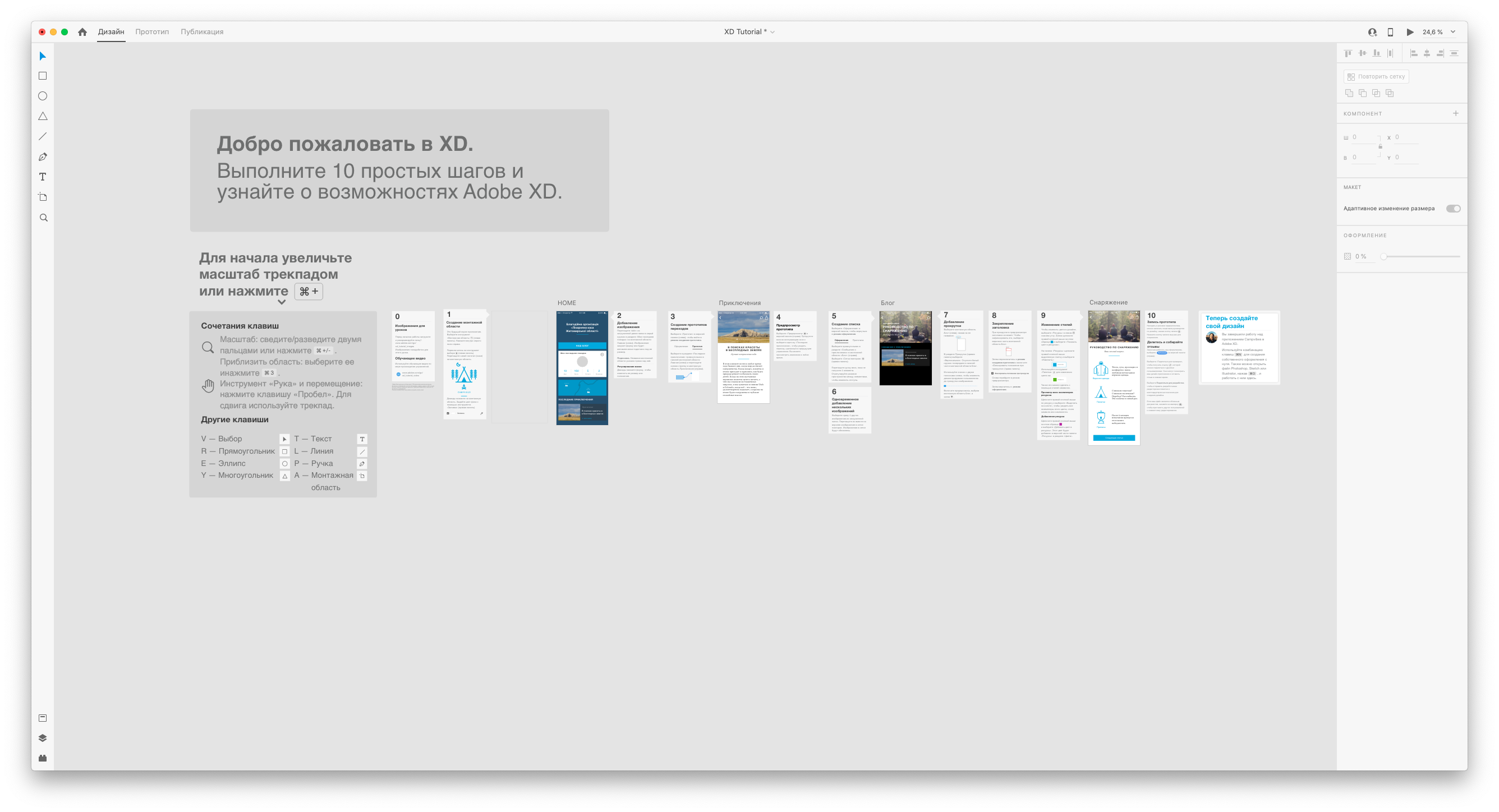Select Снаряжение artboard thumbnail
Image resolution: width=1499 pixels, height=812 pixels.
(x=1114, y=377)
